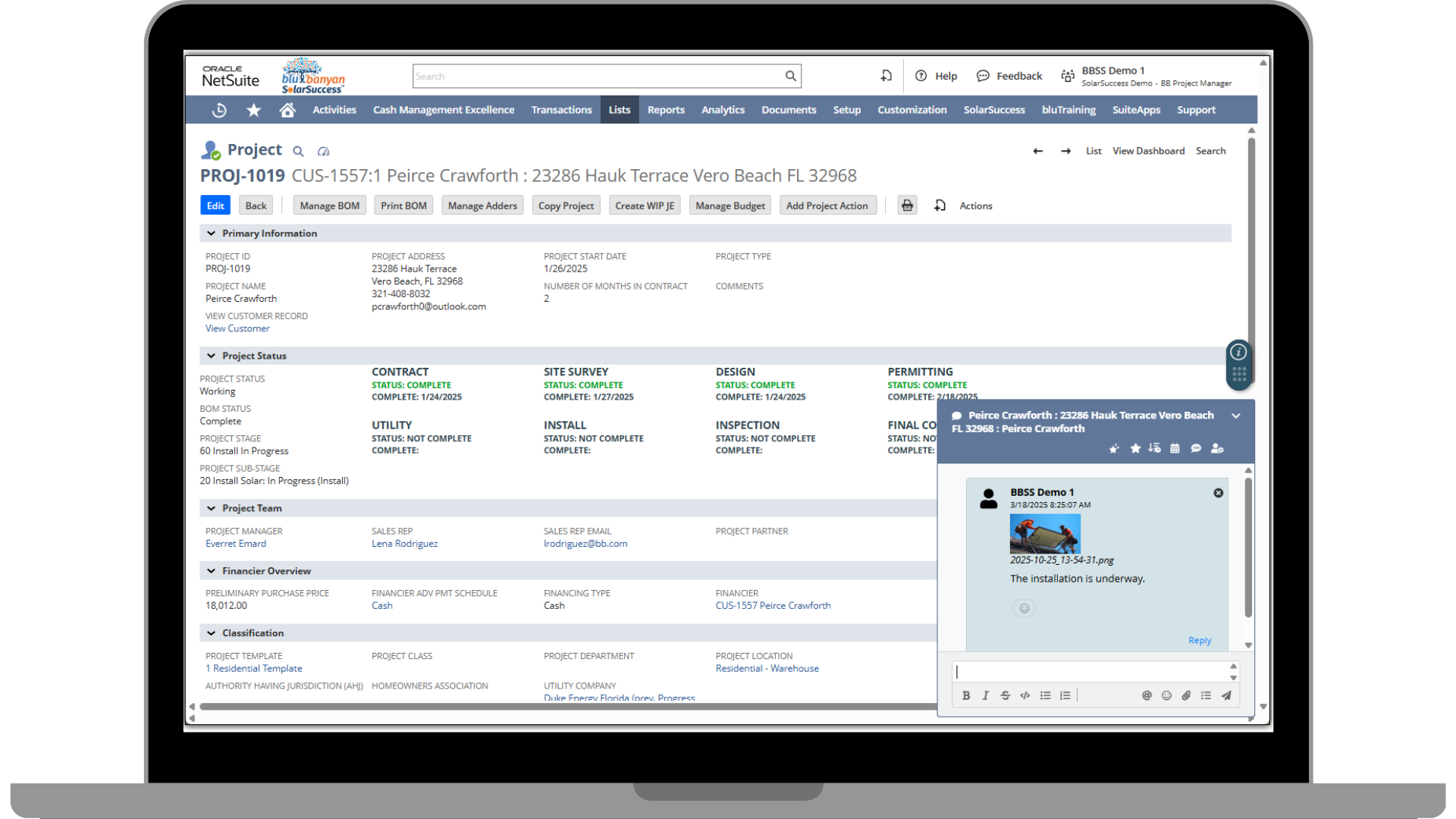Screen dimensions: 1456x819
Task: Click the star-sparkle icon in chat header
Action: (x=1113, y=449)
